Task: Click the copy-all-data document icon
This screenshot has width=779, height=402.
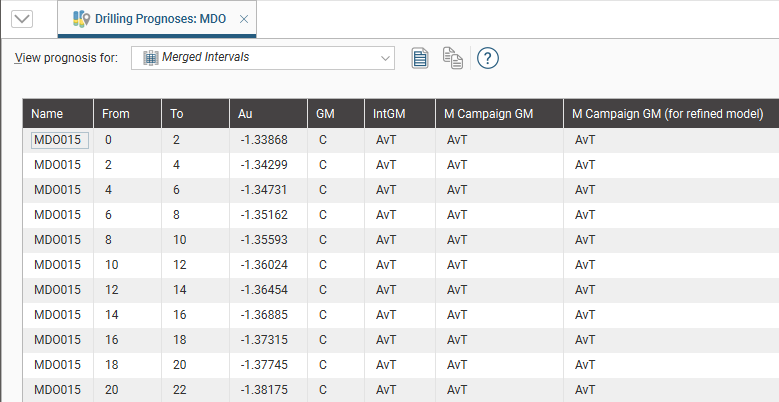Action: tap(421, 58)
